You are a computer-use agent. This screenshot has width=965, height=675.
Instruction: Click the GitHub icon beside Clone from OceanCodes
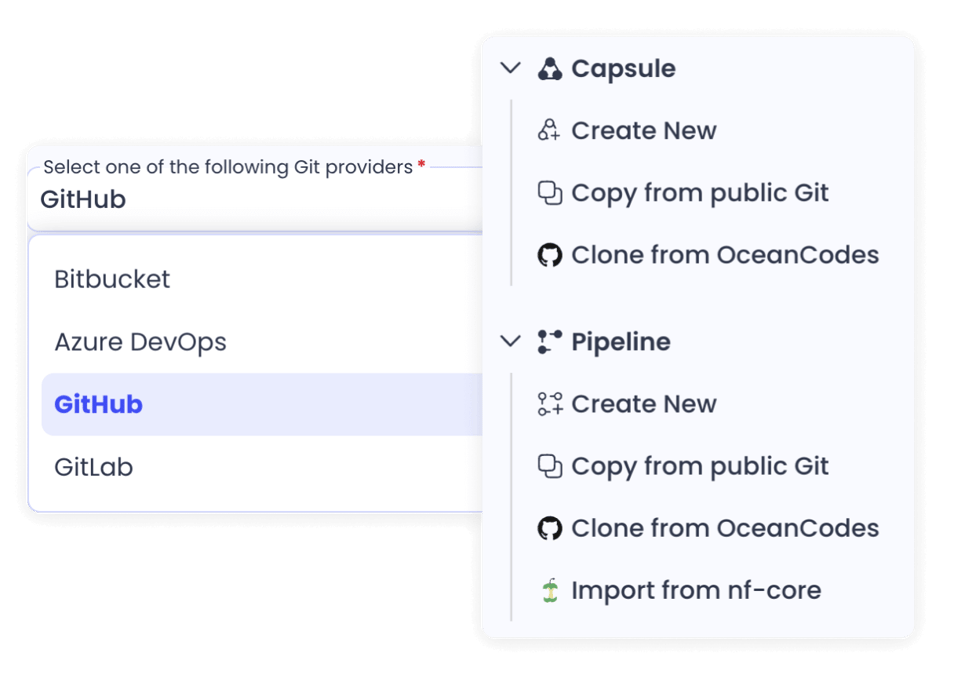point(548,254)
